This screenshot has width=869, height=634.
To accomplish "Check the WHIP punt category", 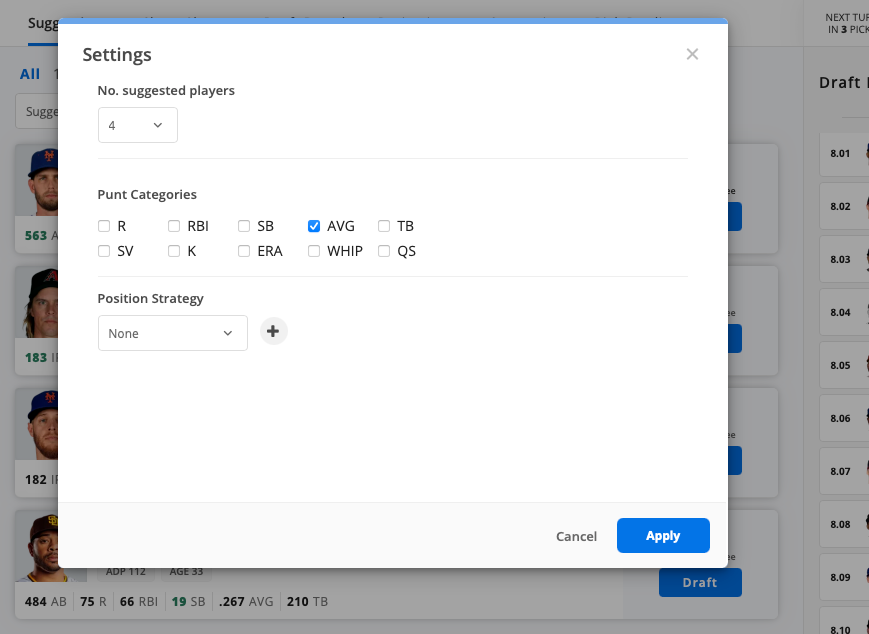I will tap(314, 251).
